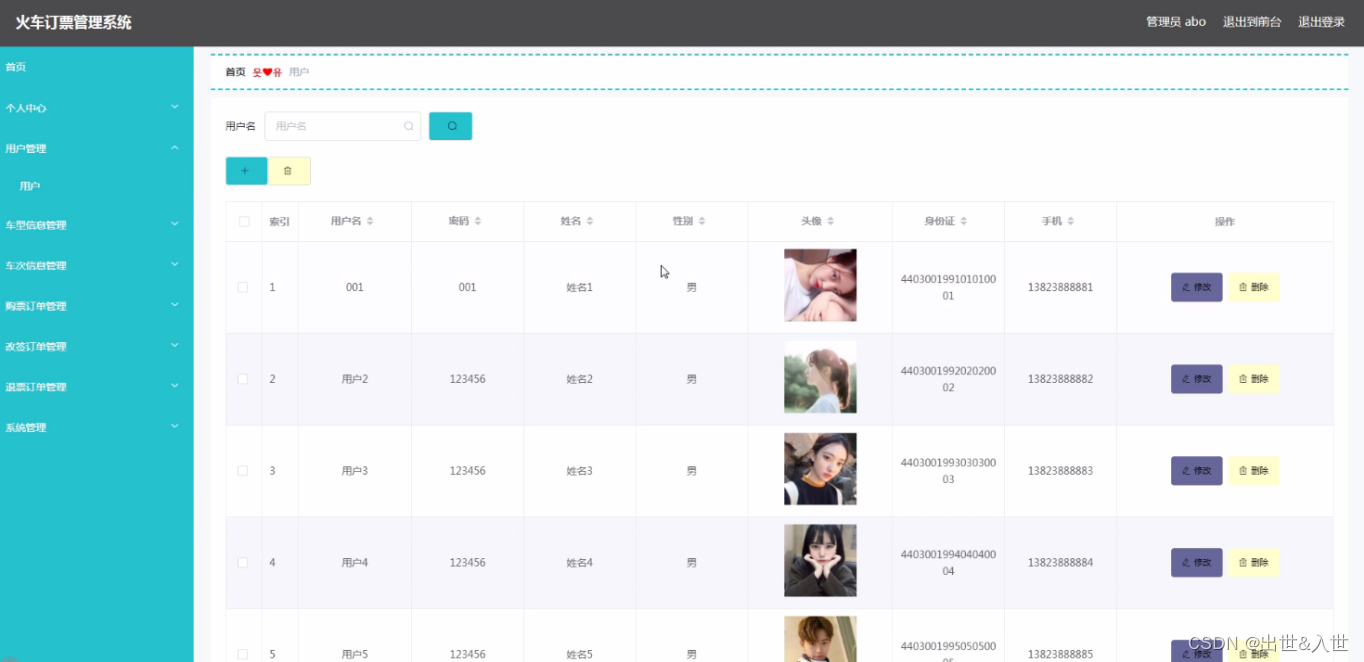1364x662 pixels.
Task: Click the search magnifier button
Action: [x=450, y=126]
